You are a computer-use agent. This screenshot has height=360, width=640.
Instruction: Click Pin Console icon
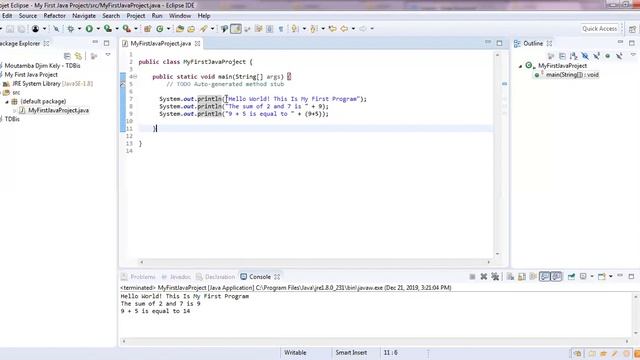(x=571, y=277)
